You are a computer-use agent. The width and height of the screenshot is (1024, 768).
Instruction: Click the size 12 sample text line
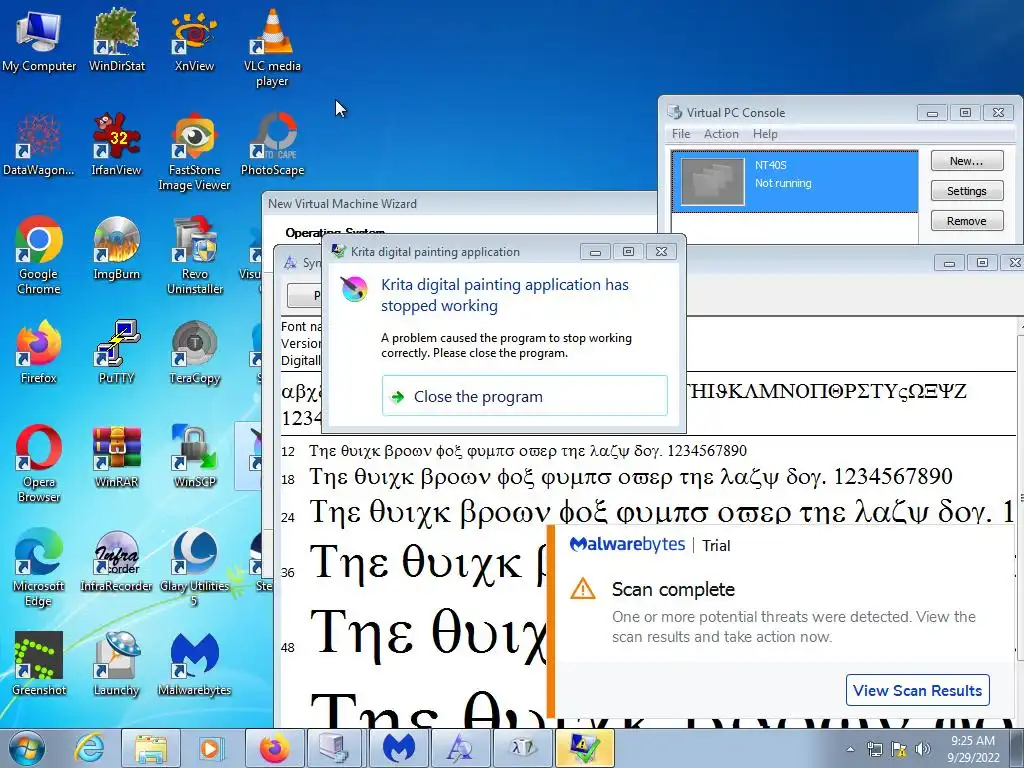click(x=528, y=451)
